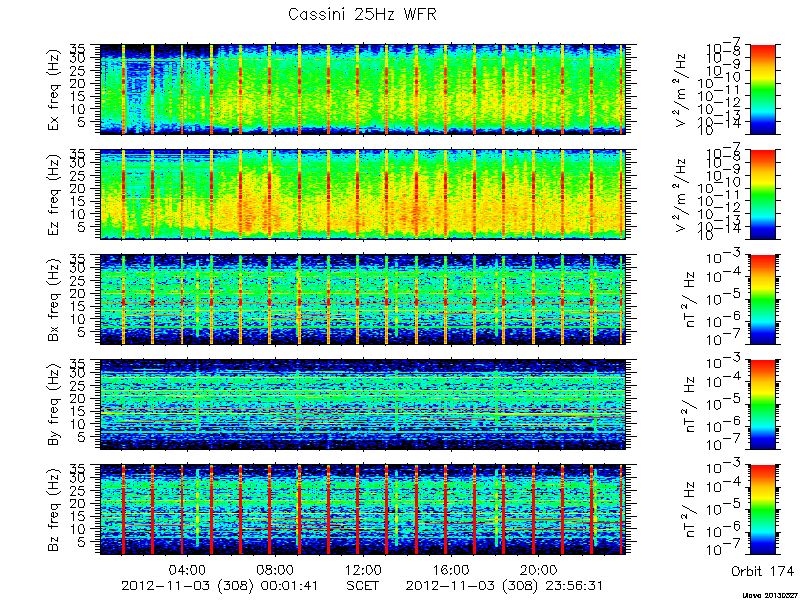Select the V²/m²/Hz unit label beside Ex color bar
Viewport: 800px width, 600px height.
pyautogui.click(x=682, y=90)
